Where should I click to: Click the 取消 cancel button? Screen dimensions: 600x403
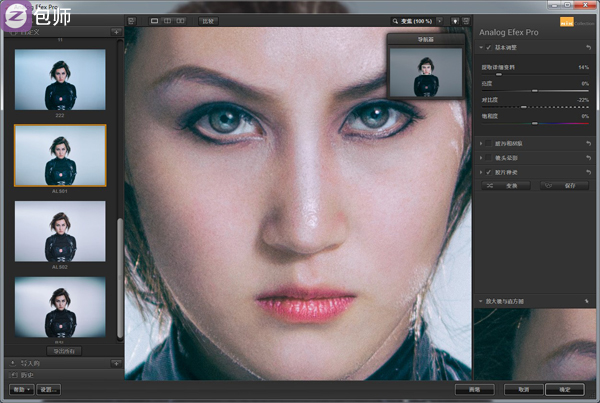[523, 390]
